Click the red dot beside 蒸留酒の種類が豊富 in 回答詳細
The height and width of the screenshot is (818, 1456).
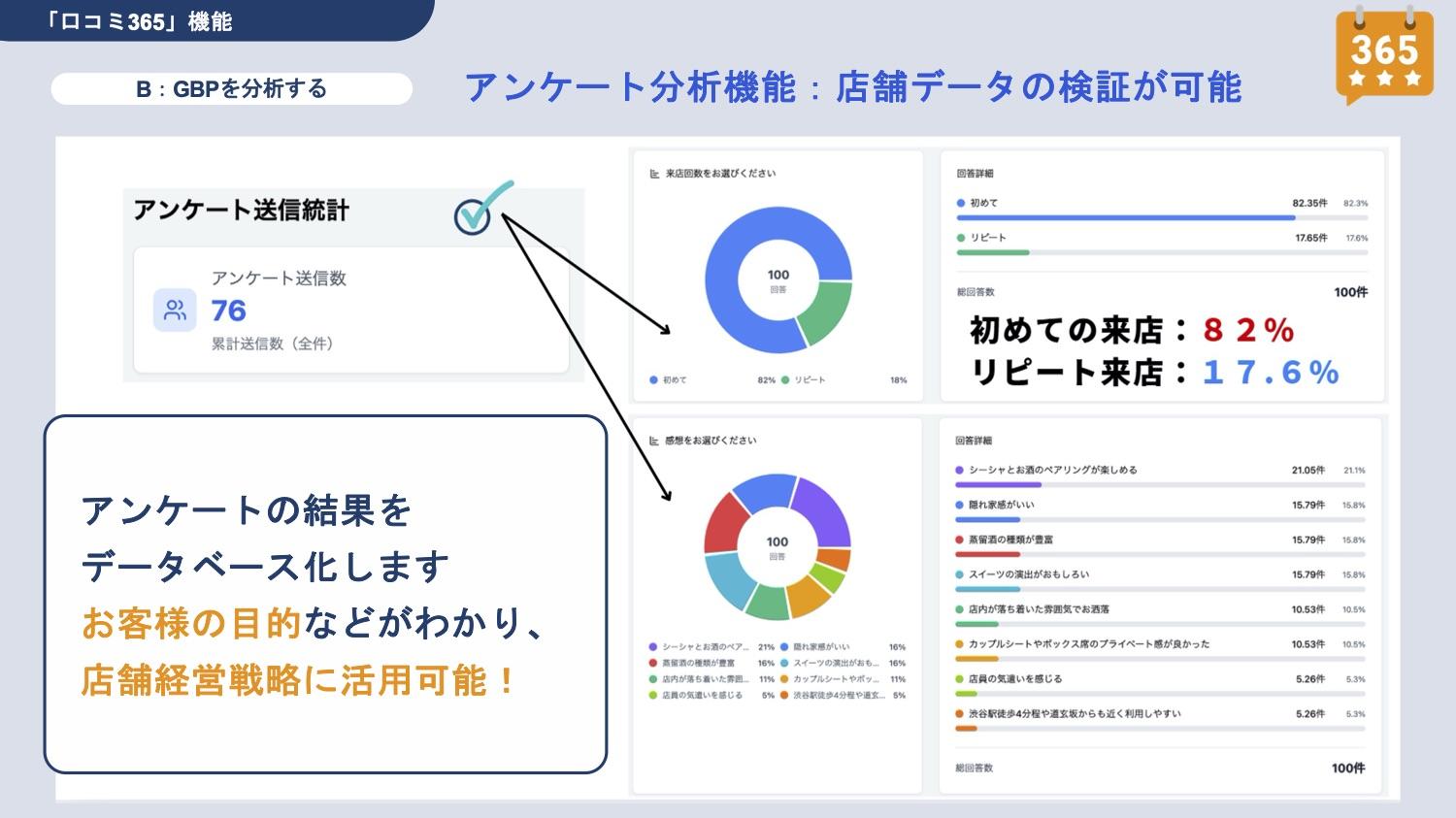[x=960, y=540]
